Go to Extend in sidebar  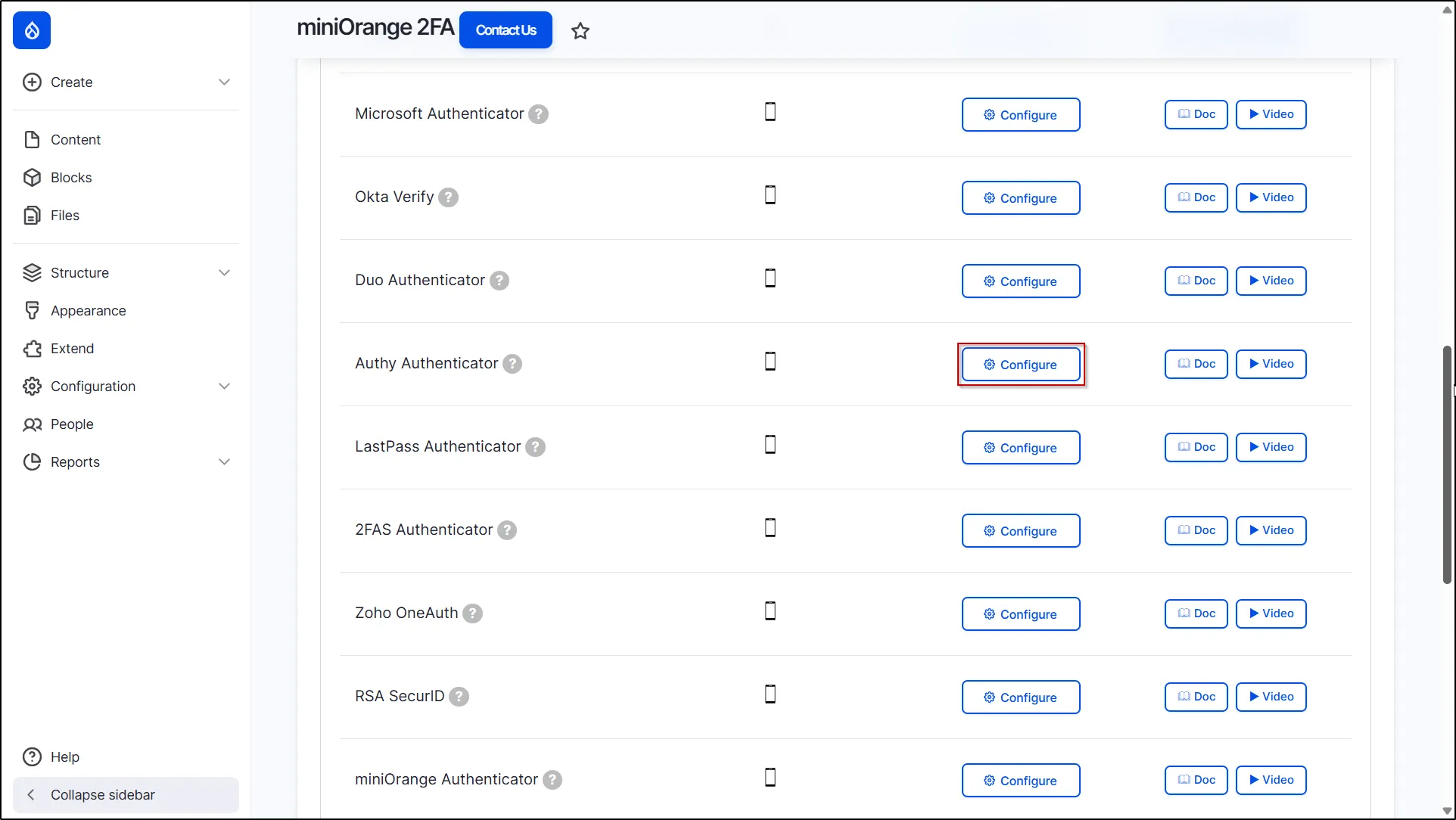(126, 349)
